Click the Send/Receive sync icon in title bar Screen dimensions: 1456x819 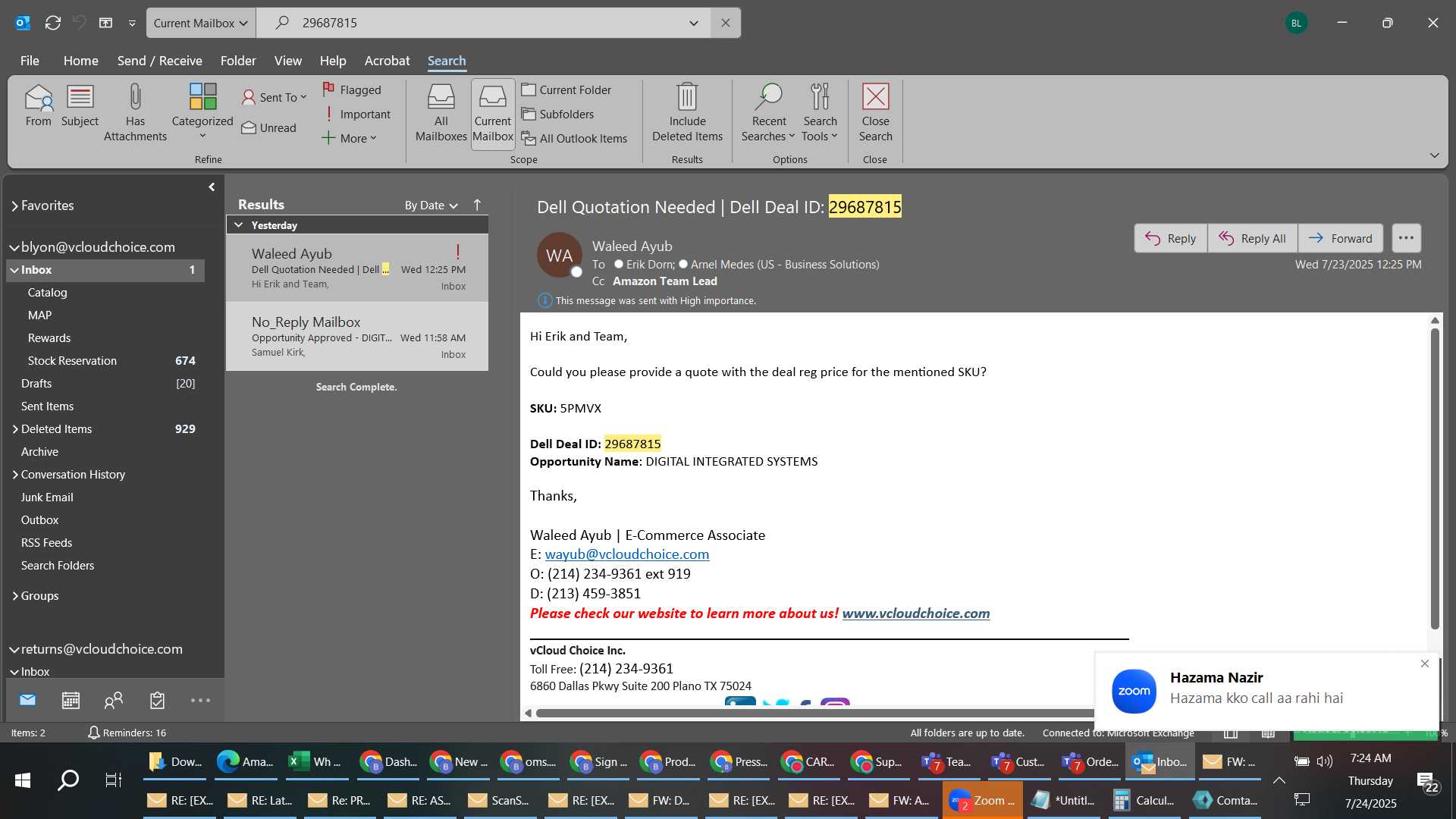click(52, 23)
